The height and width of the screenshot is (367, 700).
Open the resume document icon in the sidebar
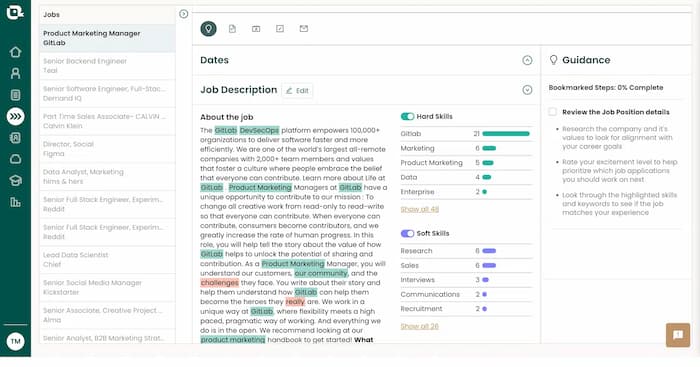[x=15, y=95]
